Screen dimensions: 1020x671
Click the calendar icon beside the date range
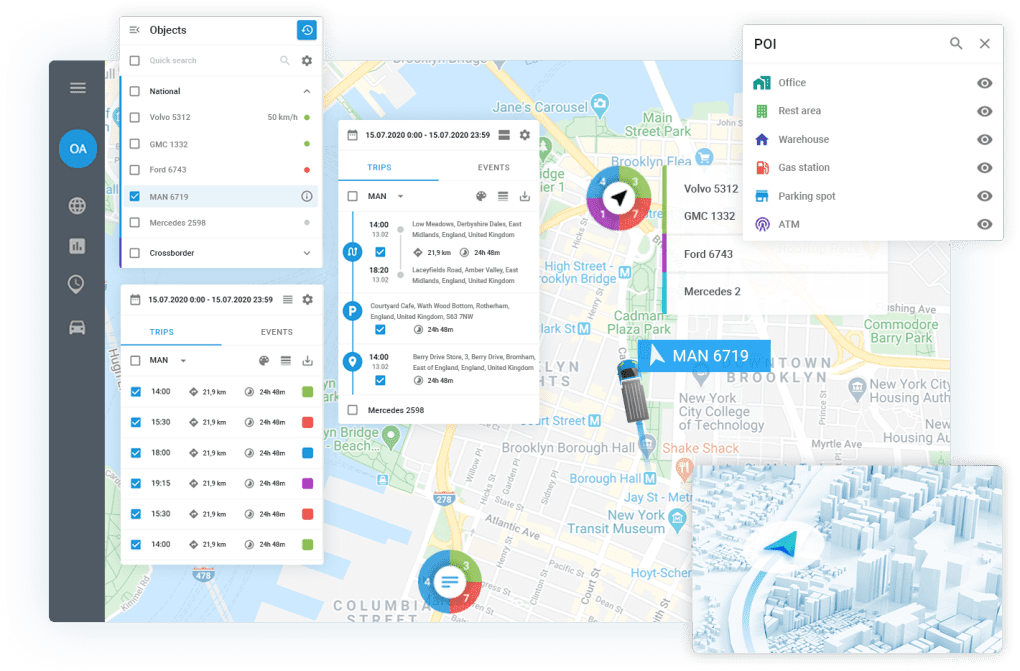(350, 134)
